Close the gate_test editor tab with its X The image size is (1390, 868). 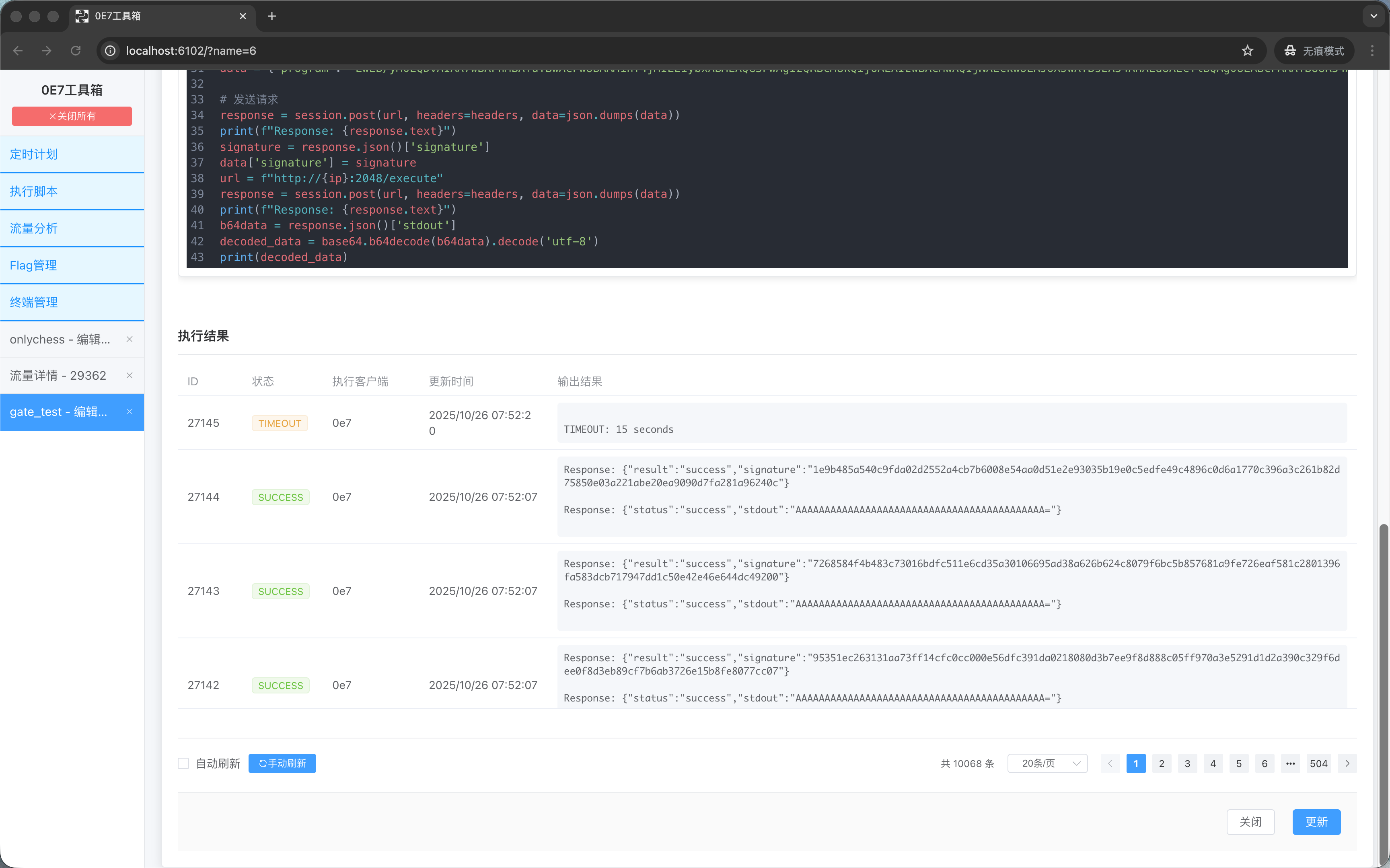[129, 411]
